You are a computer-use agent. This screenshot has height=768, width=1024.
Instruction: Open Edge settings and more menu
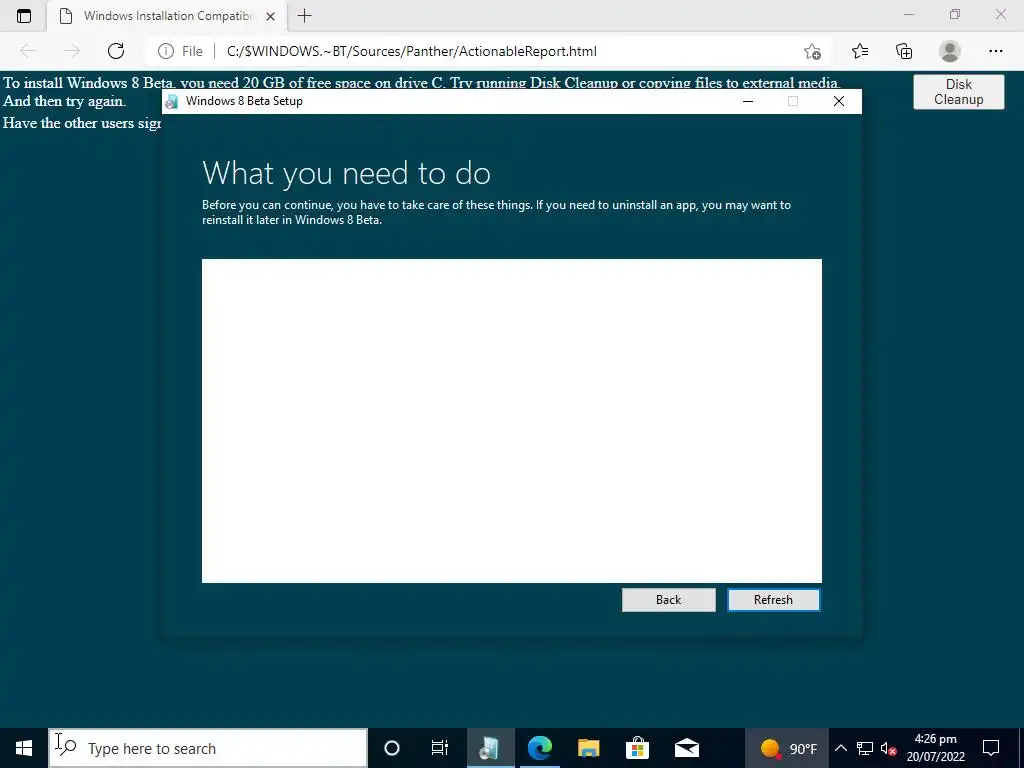tap(995, 51)
